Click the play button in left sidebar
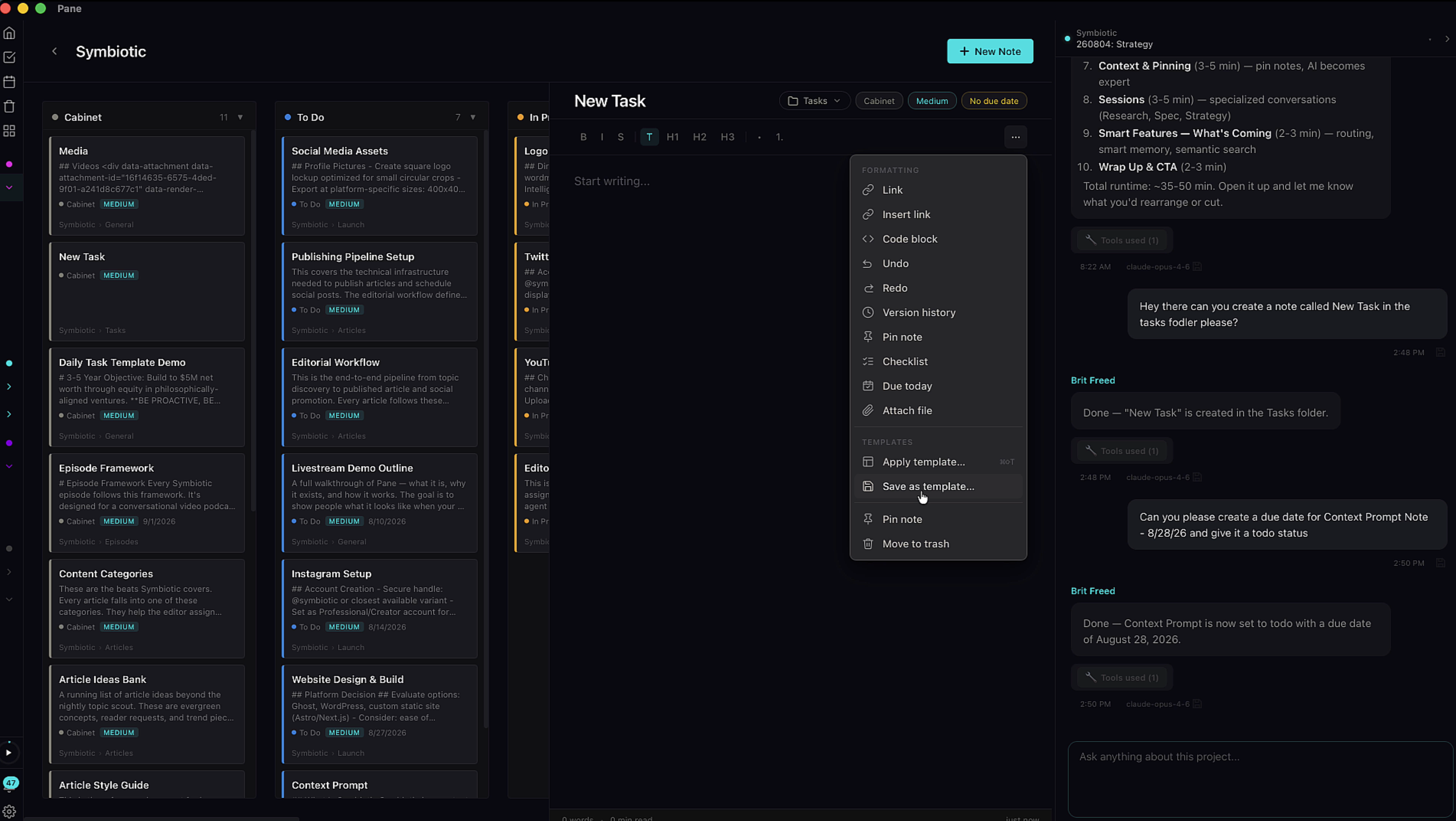Image resolution: width=1456 pixels, height=821 pixels. (9, 752)
